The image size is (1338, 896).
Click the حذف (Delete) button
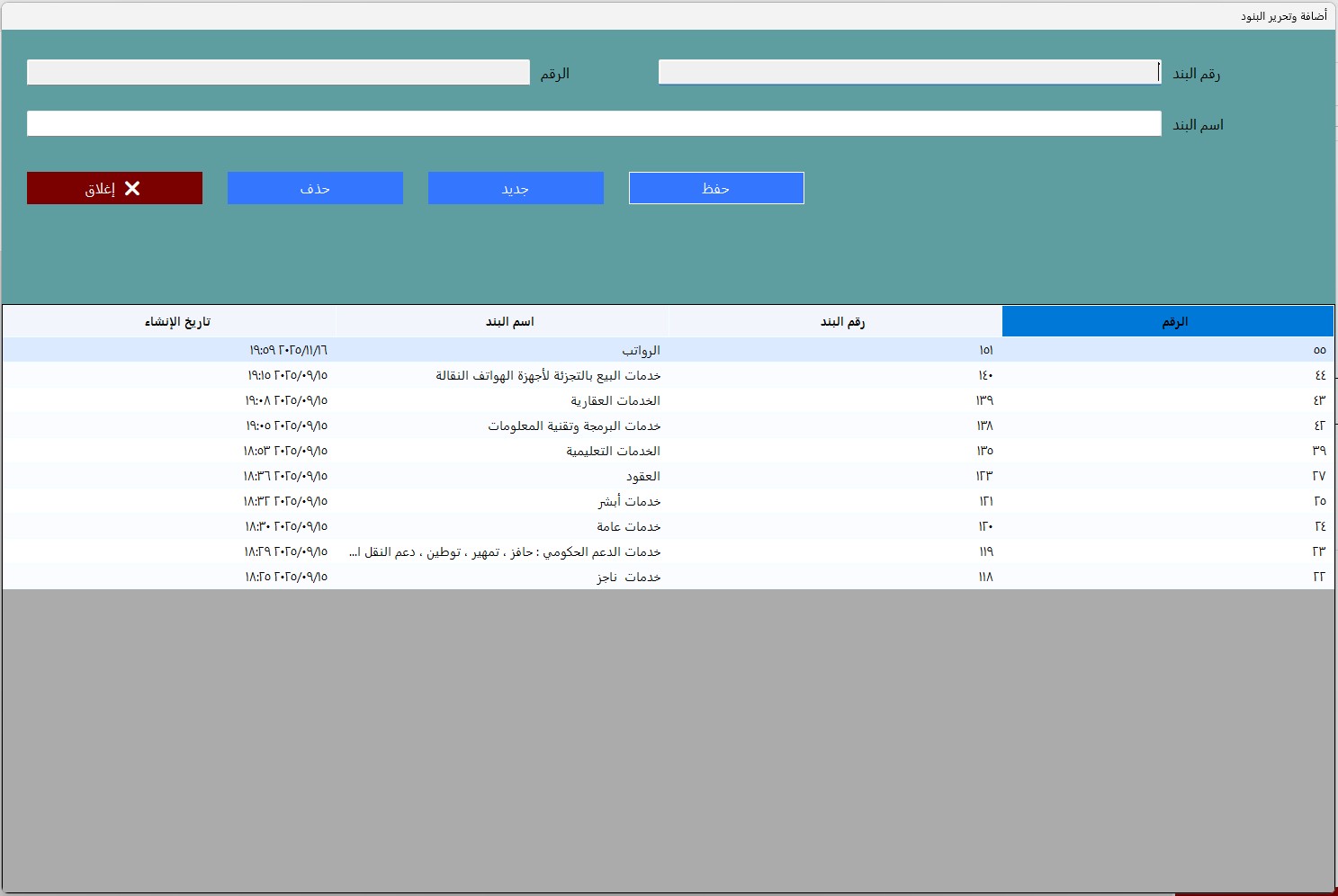314,188
